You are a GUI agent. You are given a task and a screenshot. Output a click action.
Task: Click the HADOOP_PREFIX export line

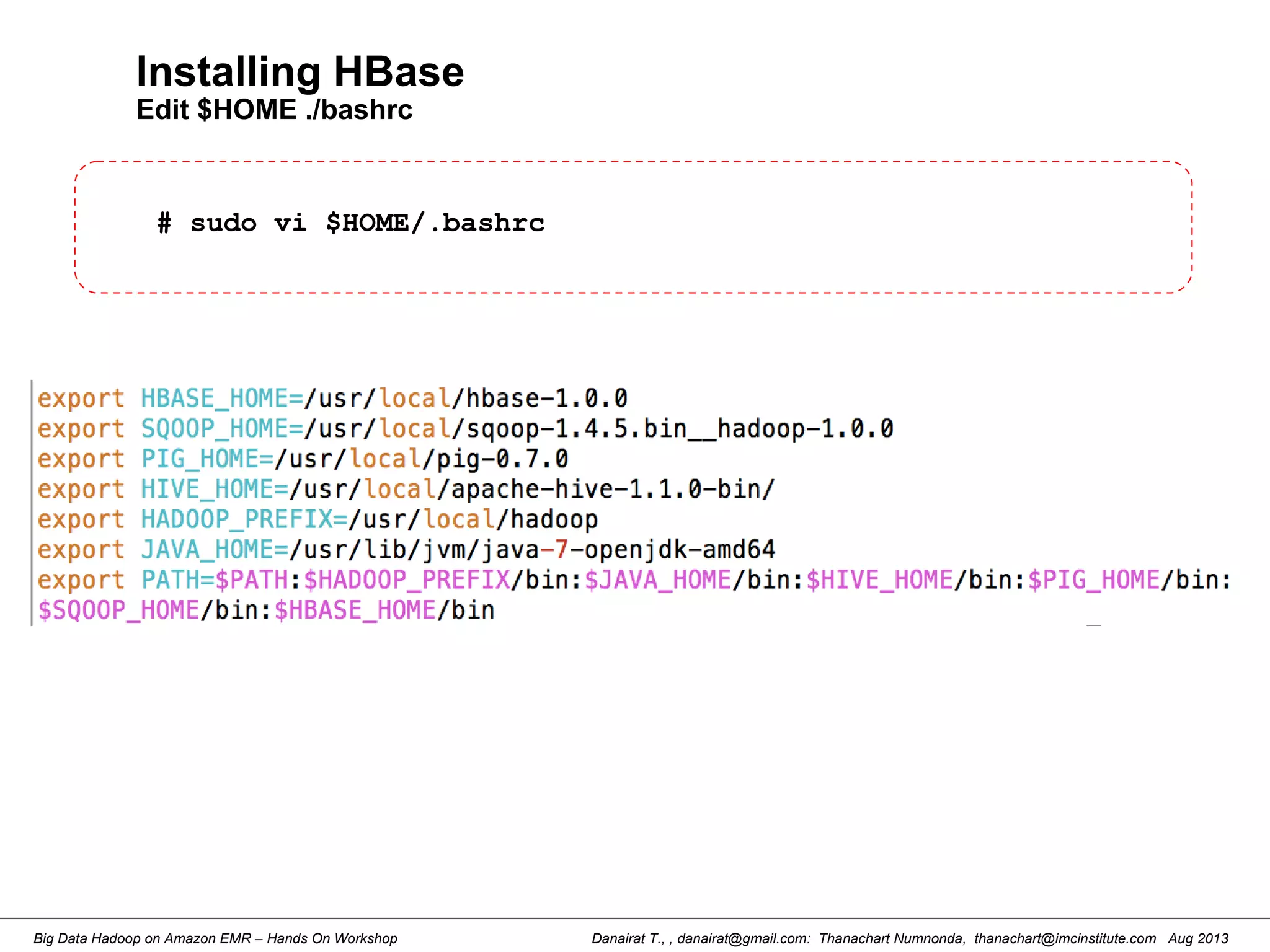point(317,519)
